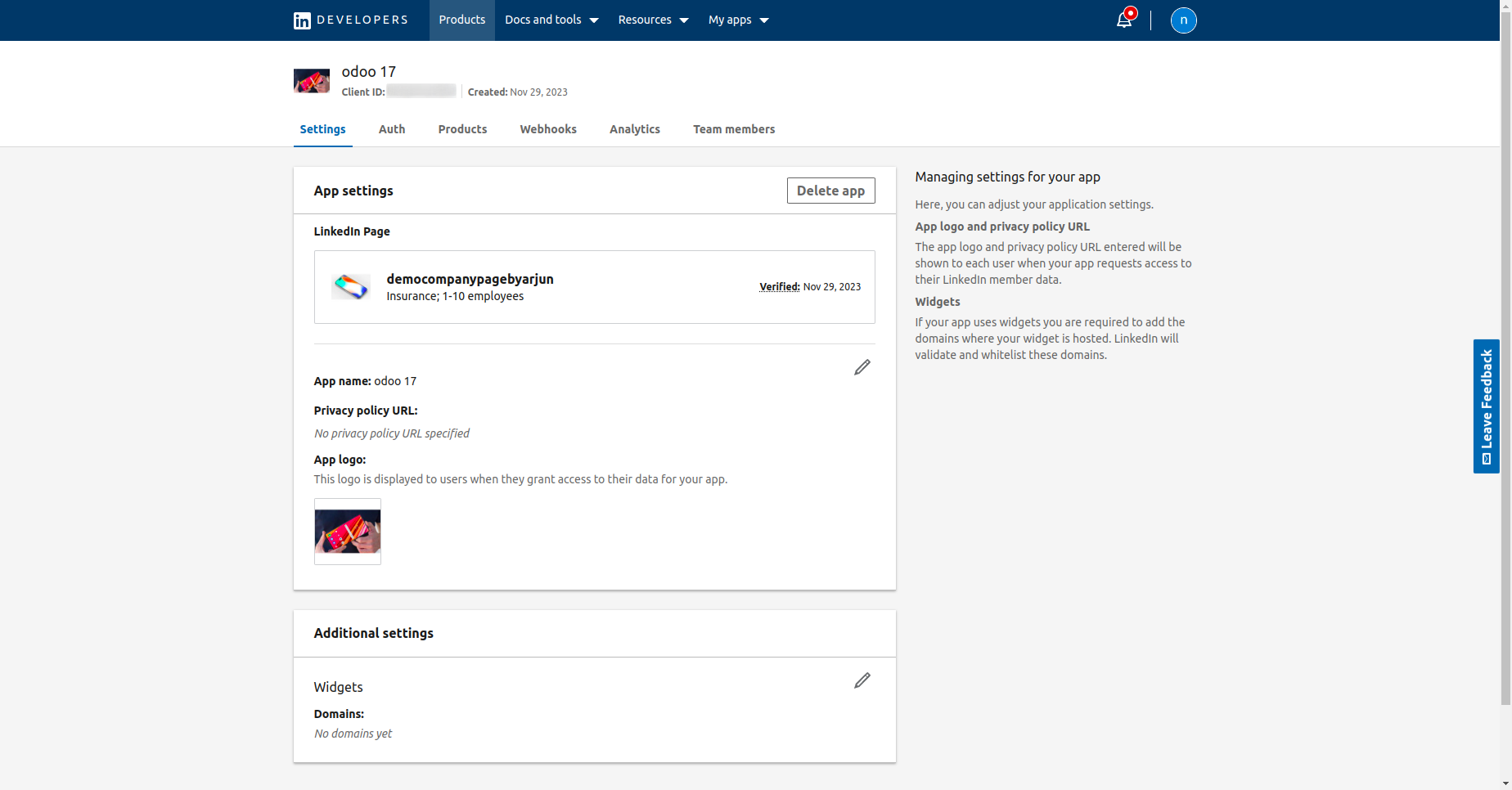Click the democompanypagebyarjun page name
Viewport: 1512px width, 790px height.
point(470,279)
